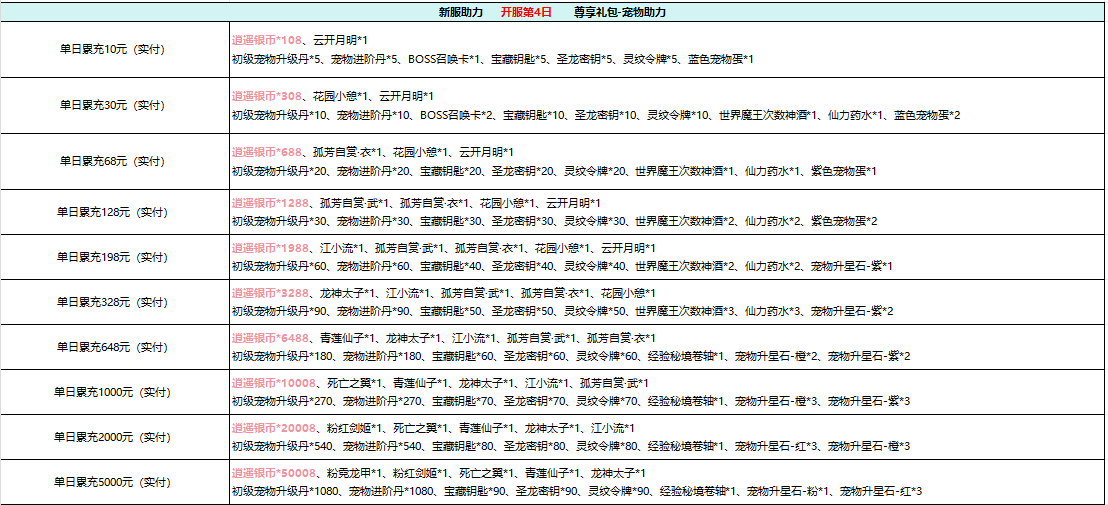Click the 新服助力 header text

pos(461,13)
